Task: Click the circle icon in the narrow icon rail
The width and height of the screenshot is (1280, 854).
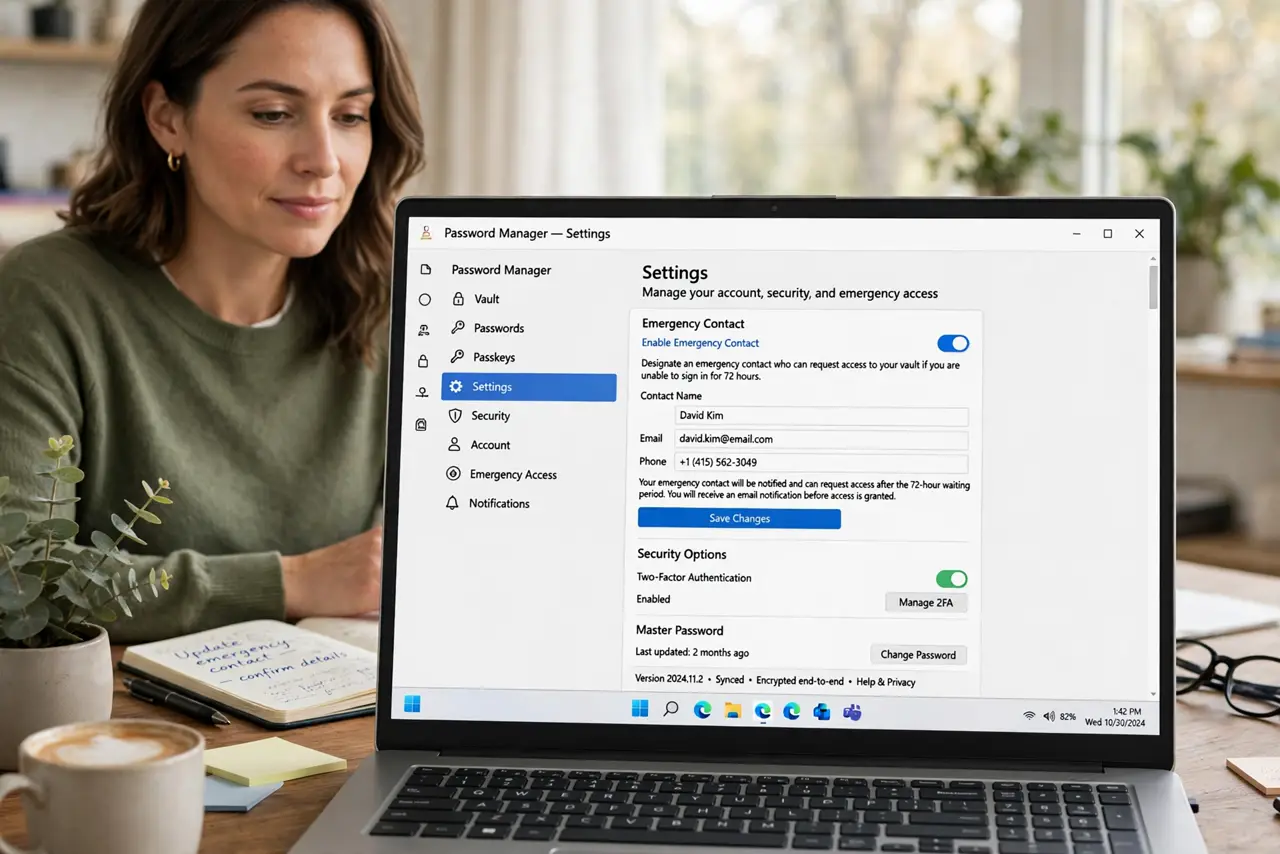Action: (x=425, y=299)
